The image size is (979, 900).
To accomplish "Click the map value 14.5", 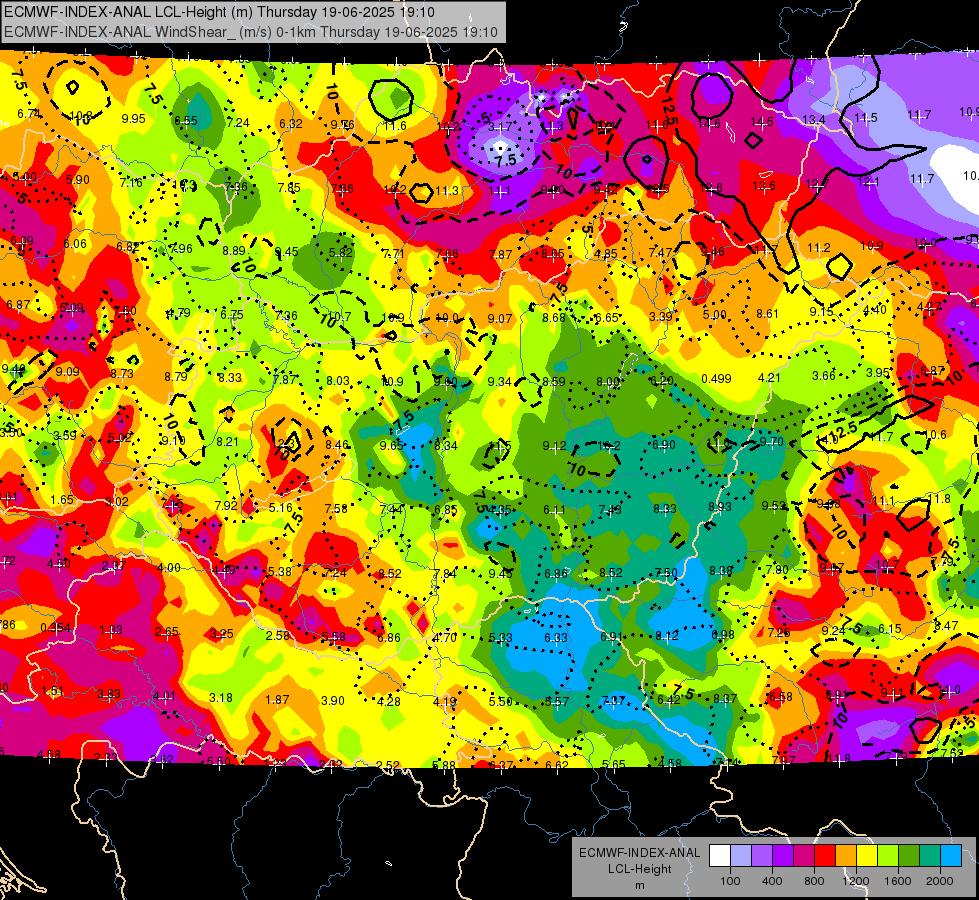I will (762, 122).
